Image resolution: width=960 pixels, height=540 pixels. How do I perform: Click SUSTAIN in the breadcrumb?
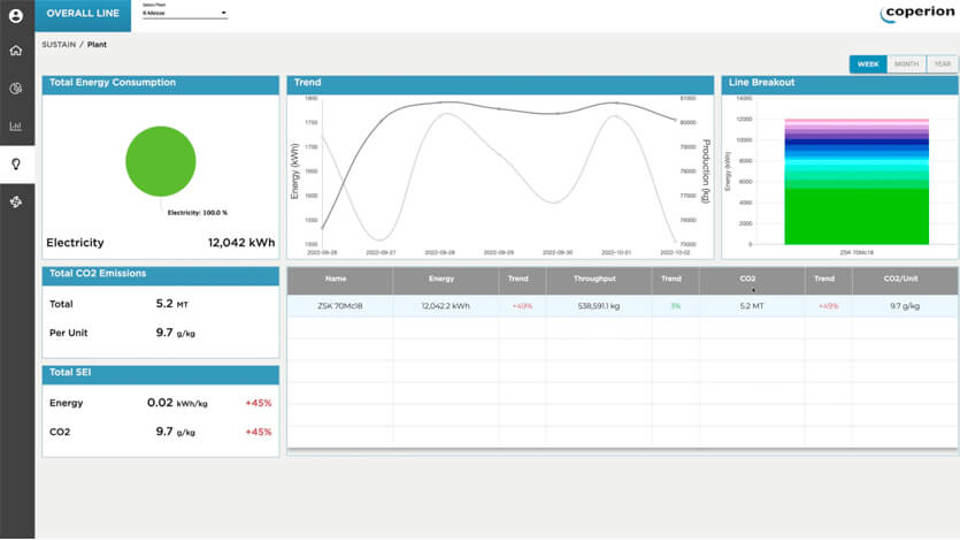tap(58, 45)
